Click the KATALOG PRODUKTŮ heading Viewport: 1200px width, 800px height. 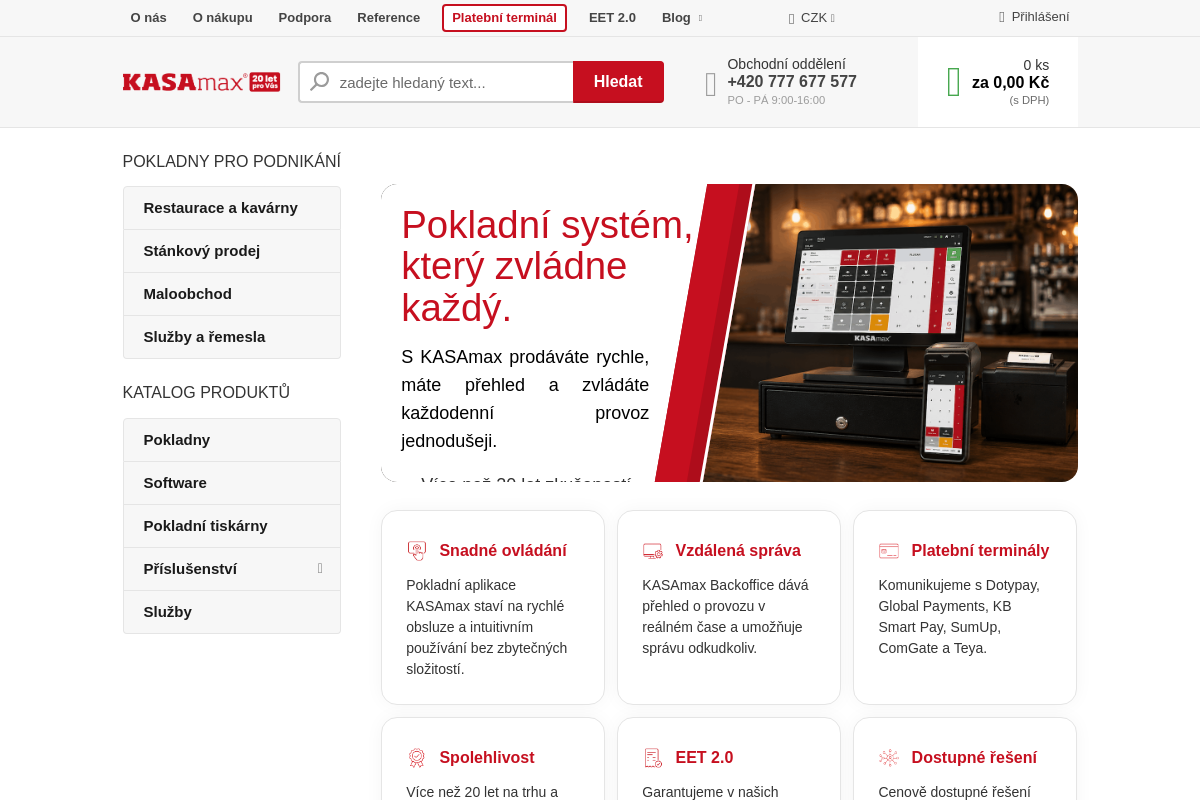(206, 393)
